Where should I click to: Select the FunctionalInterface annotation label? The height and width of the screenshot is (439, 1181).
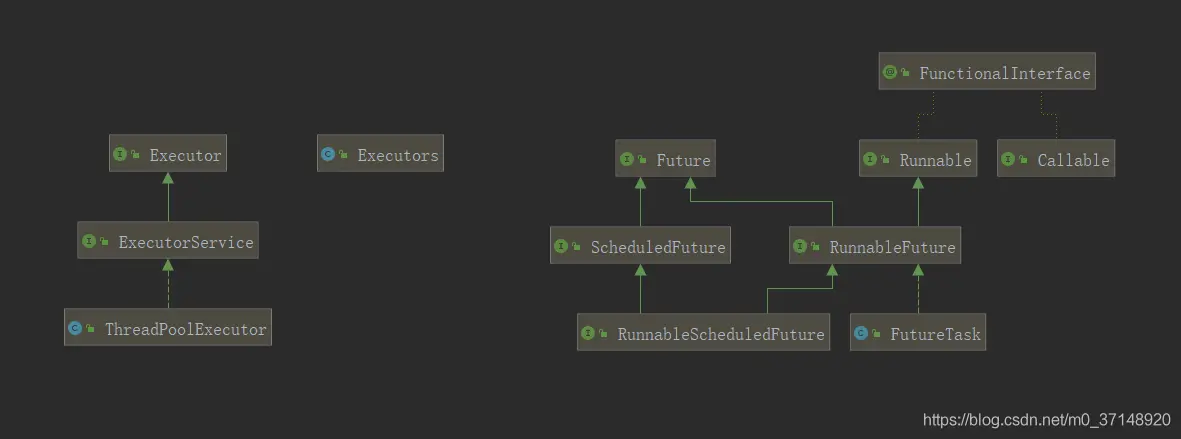pyautogui.click(x=1005, y=73)
